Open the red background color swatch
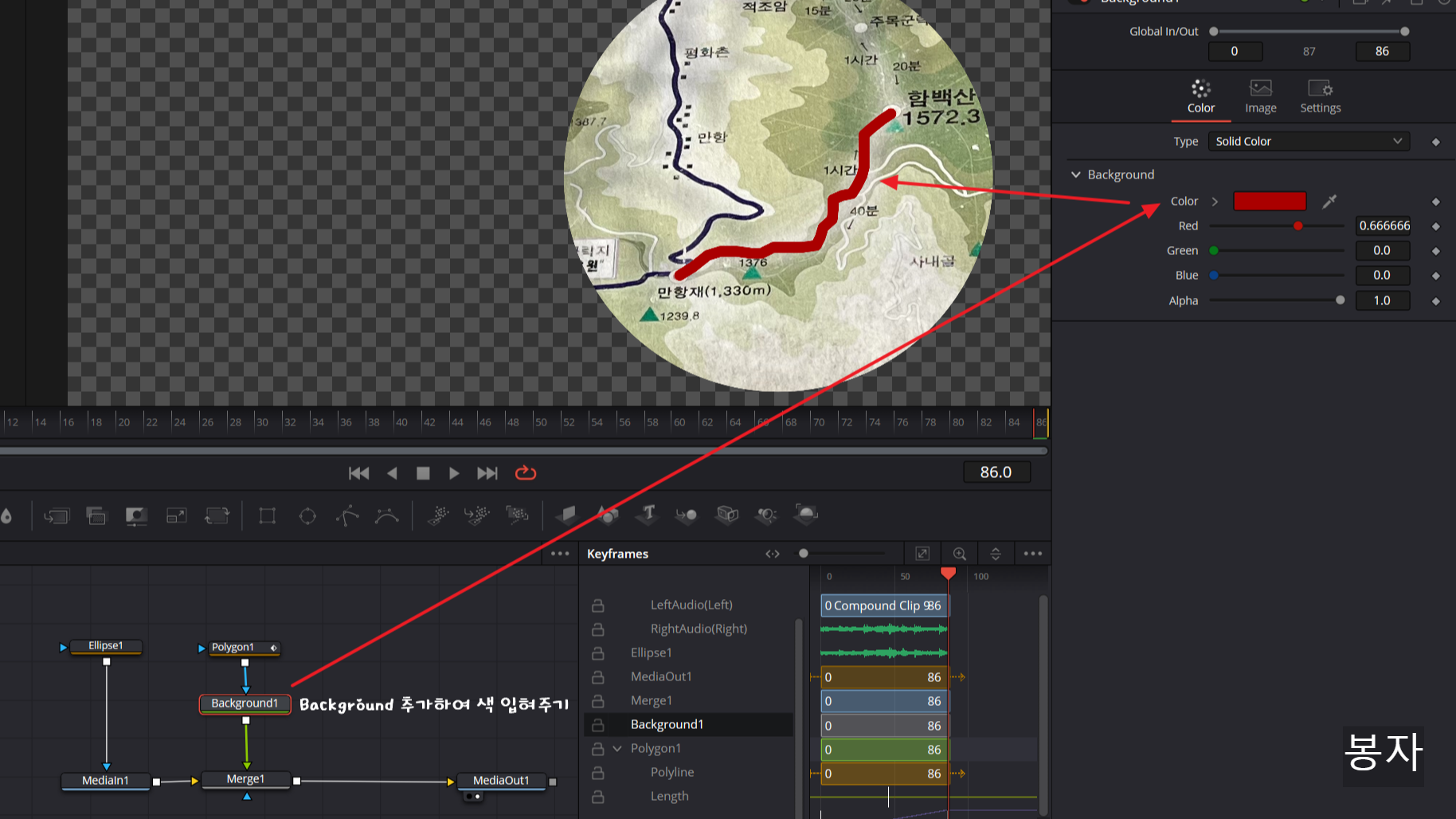 (x=1270, y=202)
